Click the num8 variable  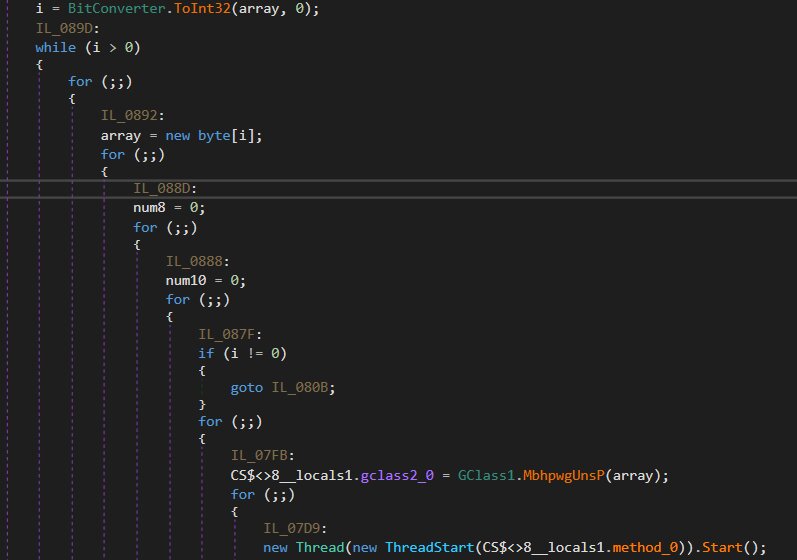coord(149,207)
